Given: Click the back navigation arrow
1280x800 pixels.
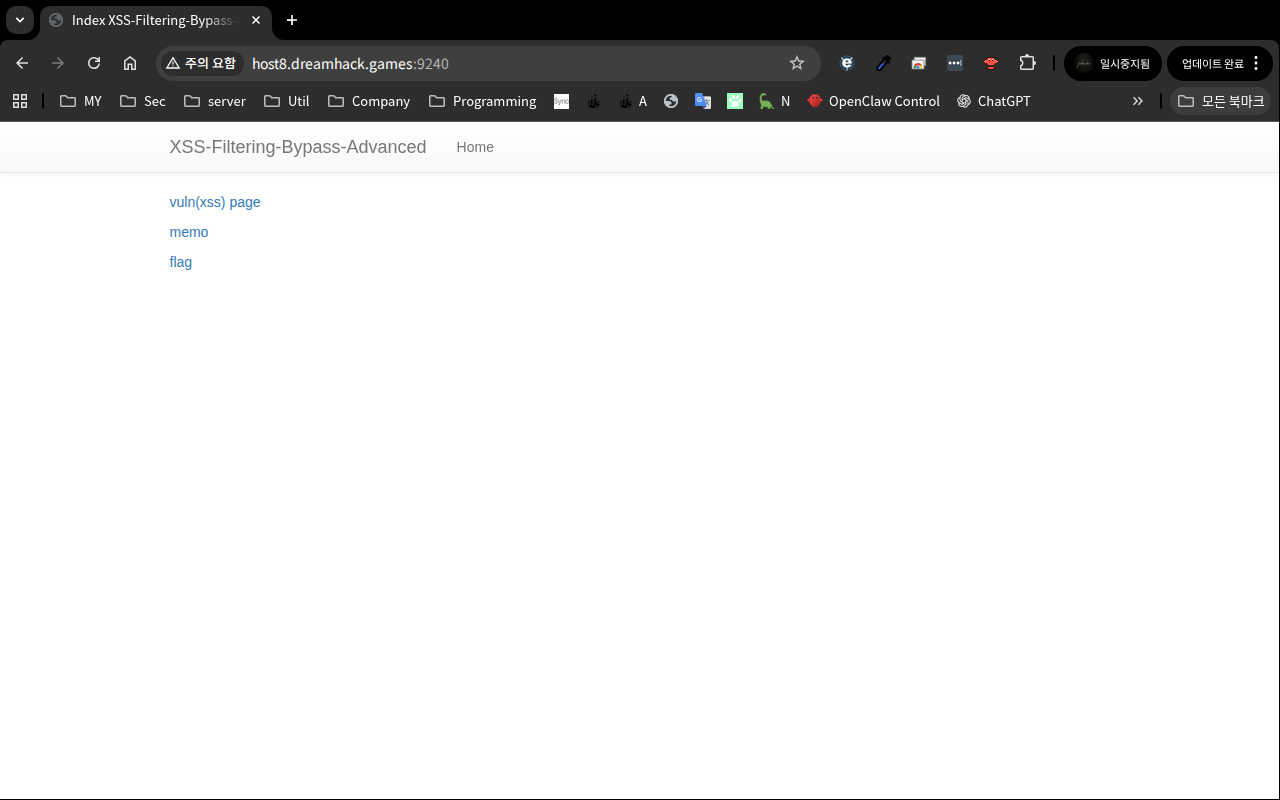Looking at the screenshot, I should (x=22, y=63).
